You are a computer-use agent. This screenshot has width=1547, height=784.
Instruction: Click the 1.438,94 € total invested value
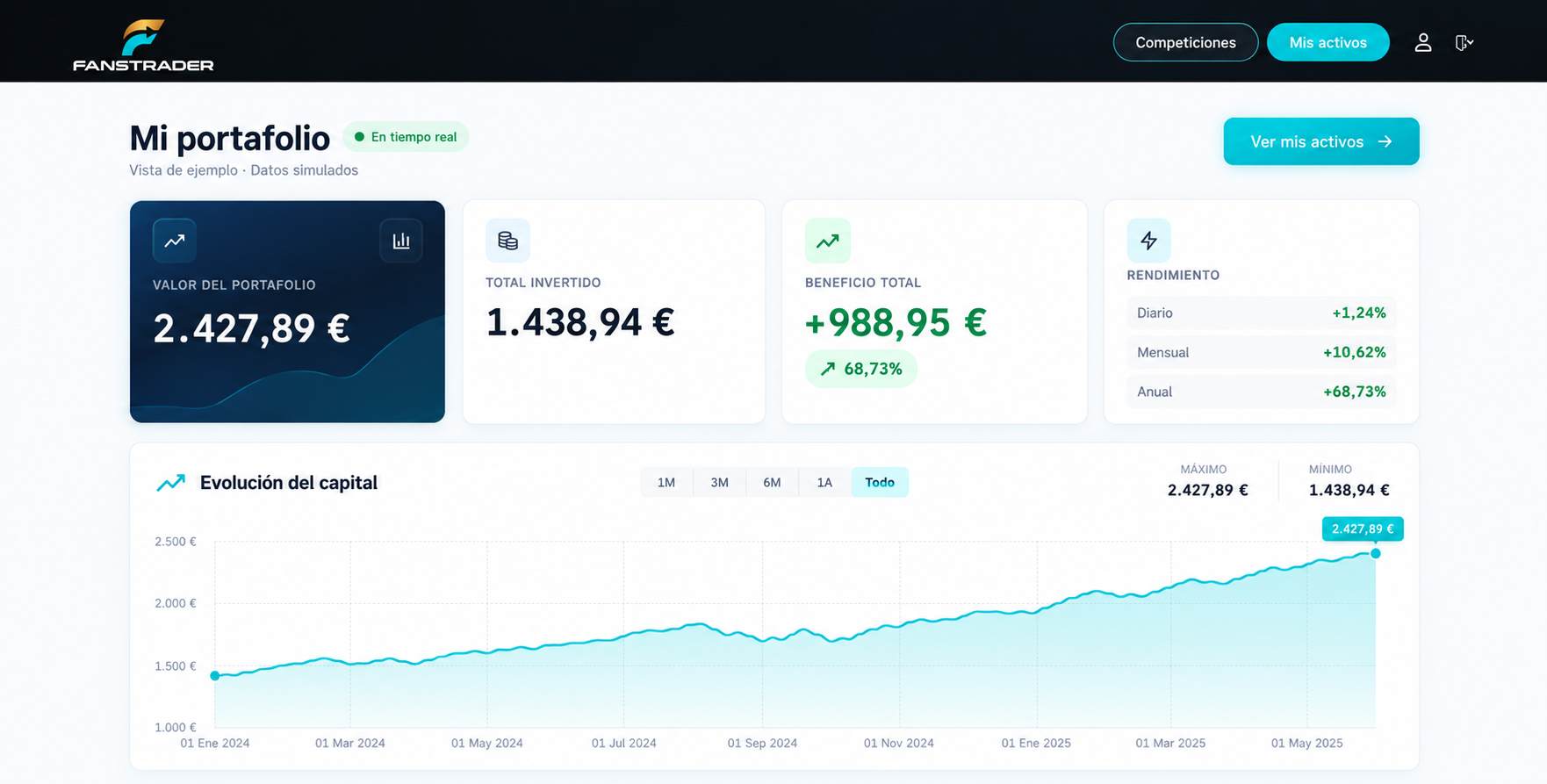(580, 322)
